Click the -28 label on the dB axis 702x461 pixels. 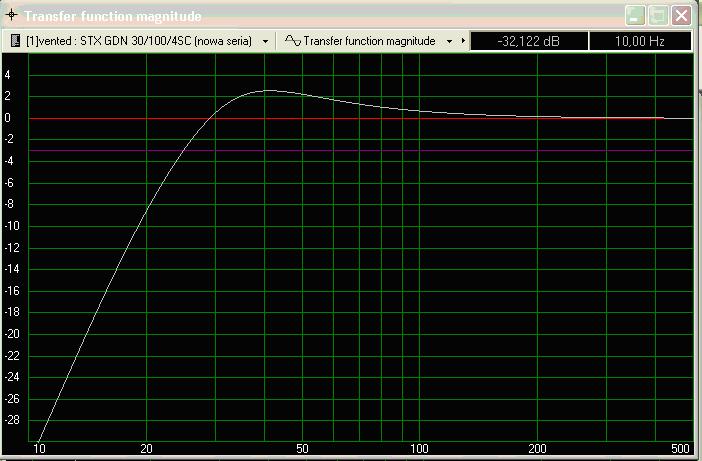[x=12, y=420]
